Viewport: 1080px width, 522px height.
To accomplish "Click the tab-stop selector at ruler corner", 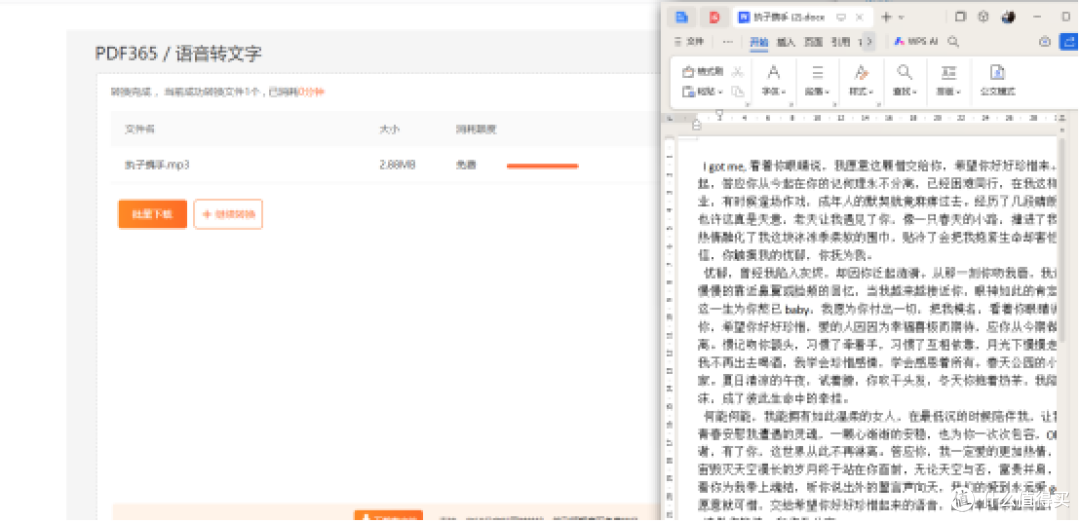I will tap(669, 118).
